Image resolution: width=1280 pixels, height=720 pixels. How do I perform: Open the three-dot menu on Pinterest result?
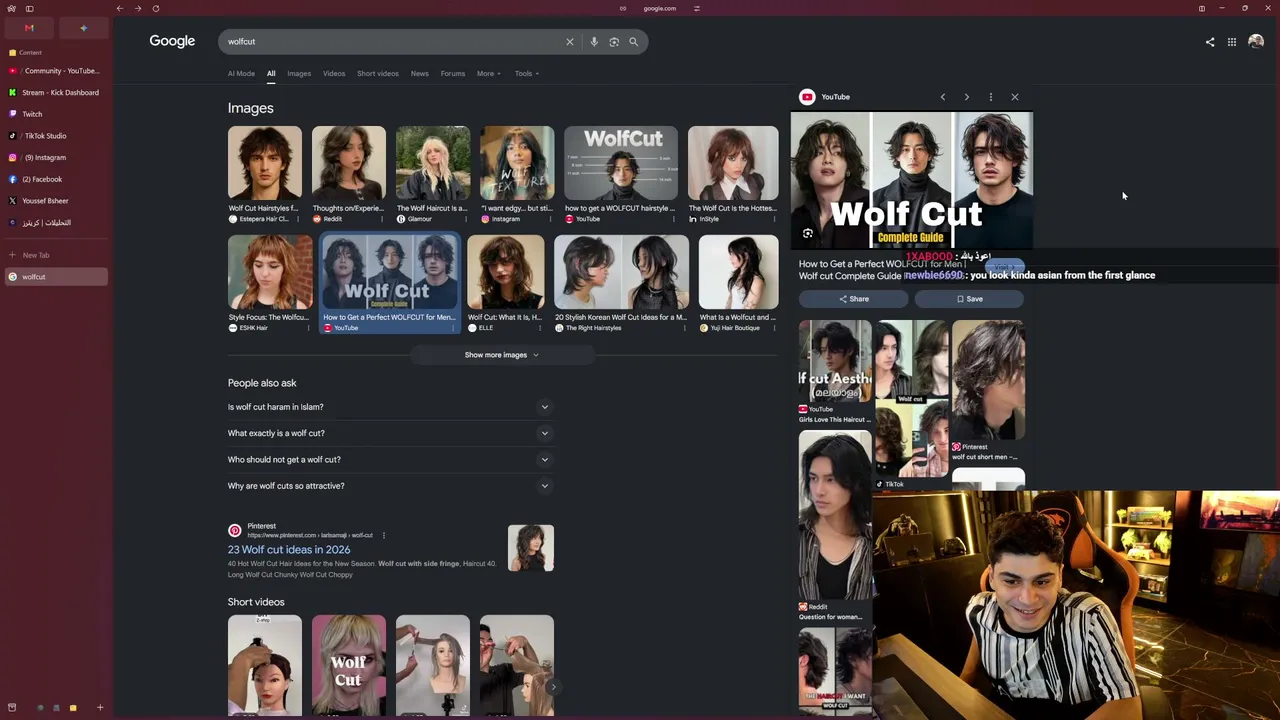tap(383, 535)
